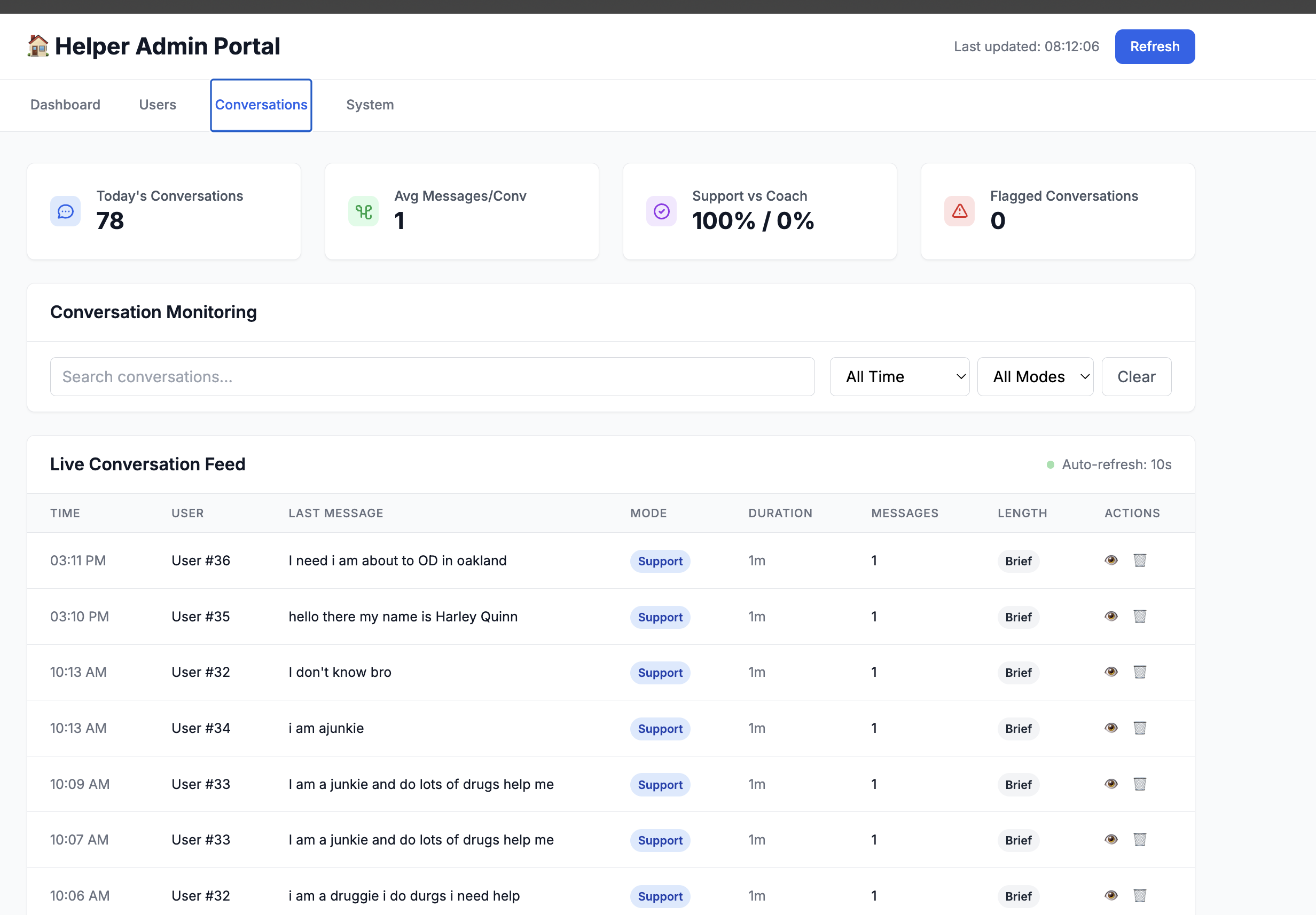Click the Avg Messages/Conv green icon
The image size is (1316, 915).
[363, 211]
